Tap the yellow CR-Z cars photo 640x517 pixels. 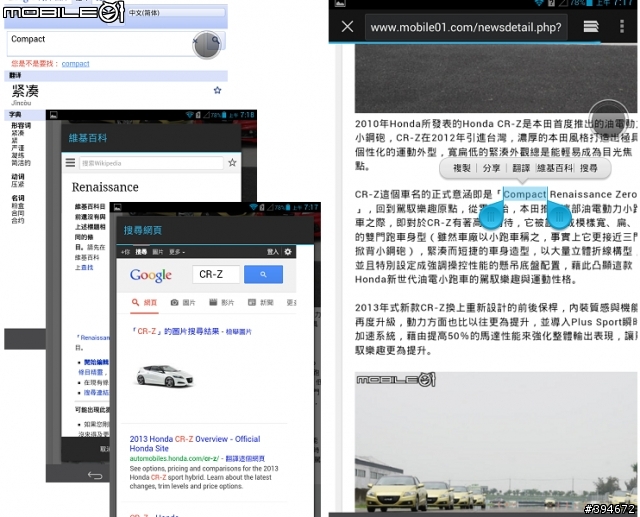(495, 441)
